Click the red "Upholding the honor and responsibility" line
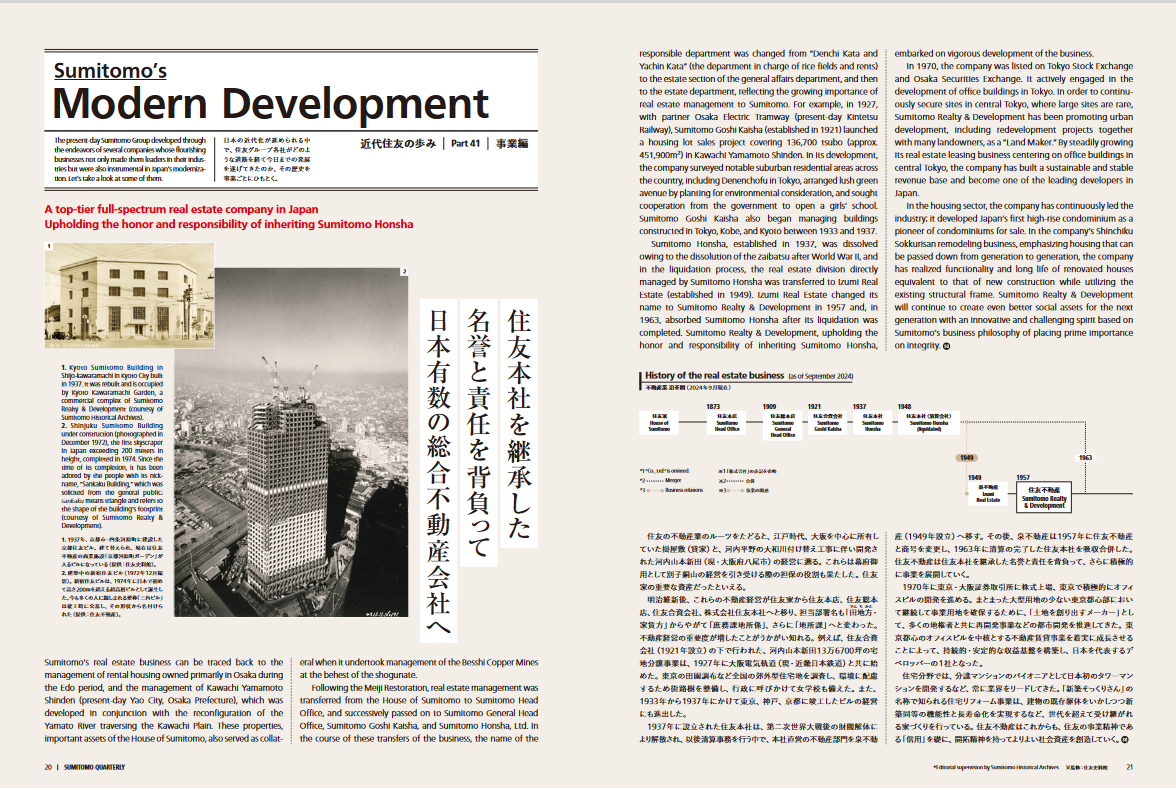The height and width of the screenshot is (790, 1176). [x=229, y=224]
